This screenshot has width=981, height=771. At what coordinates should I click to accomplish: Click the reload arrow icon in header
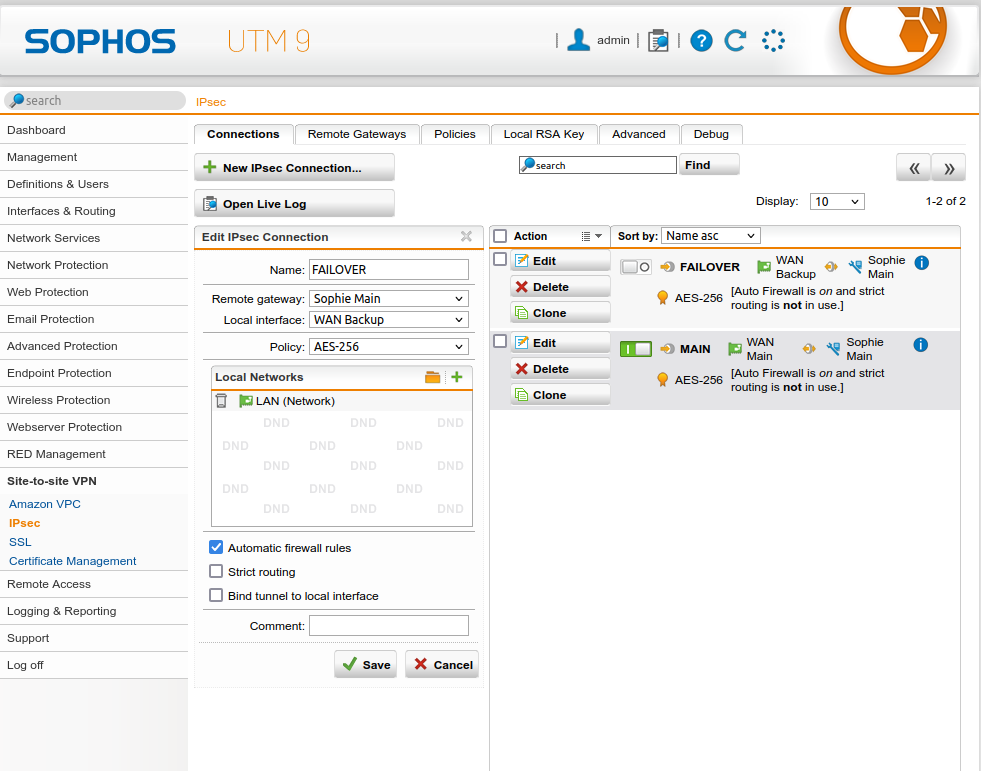point(735,41)
